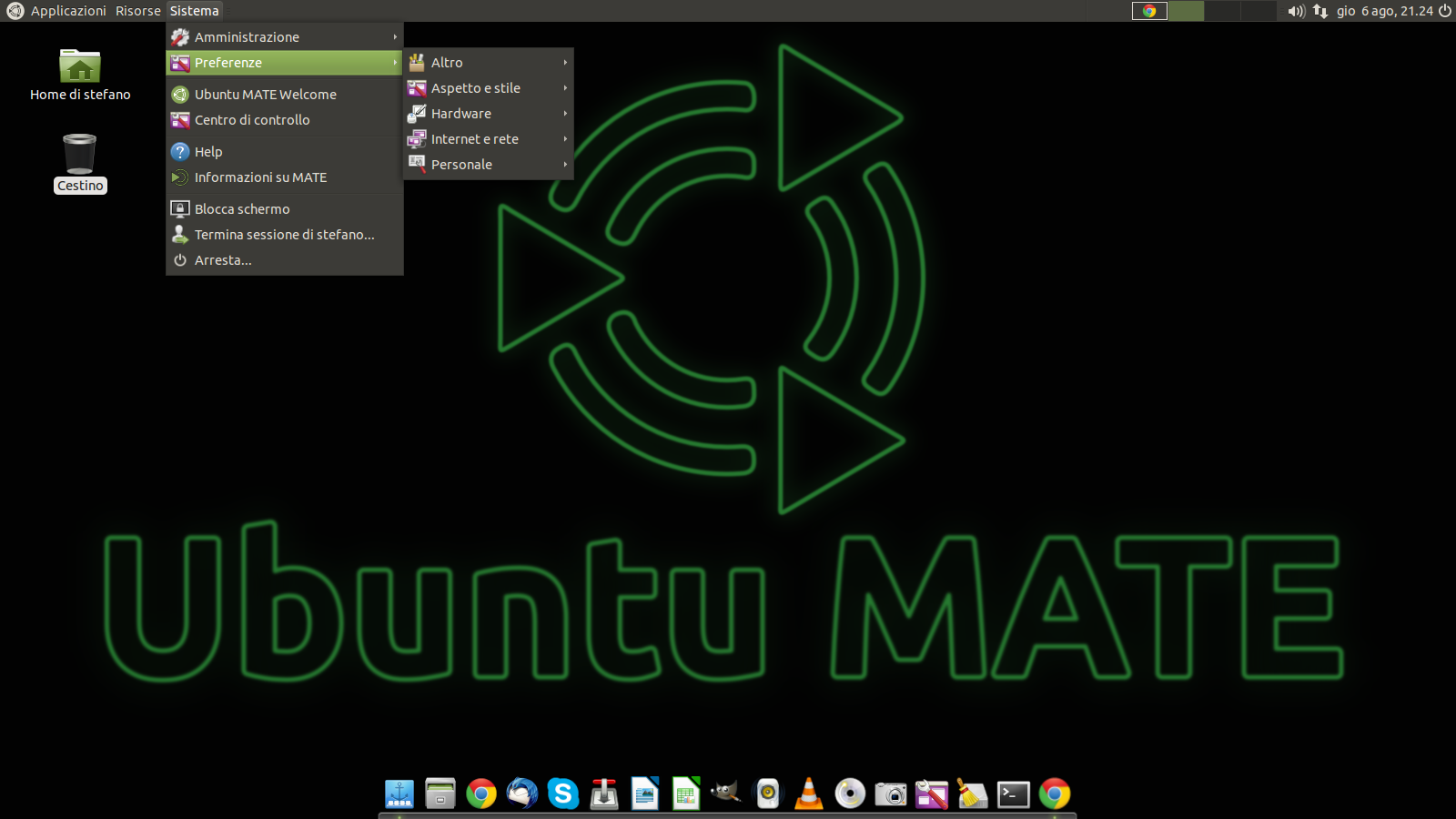The height and width of the screenshot is (819, 1456).
Task: Close the Sistema menu from panel
Action: [194, 11]
